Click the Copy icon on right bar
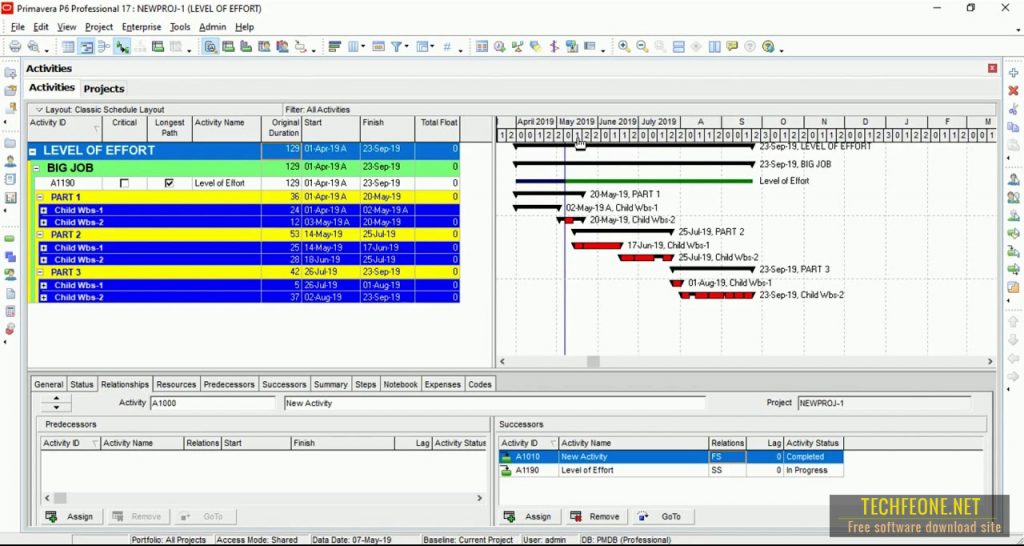The image size is (1024, 546). (1013, 127)
